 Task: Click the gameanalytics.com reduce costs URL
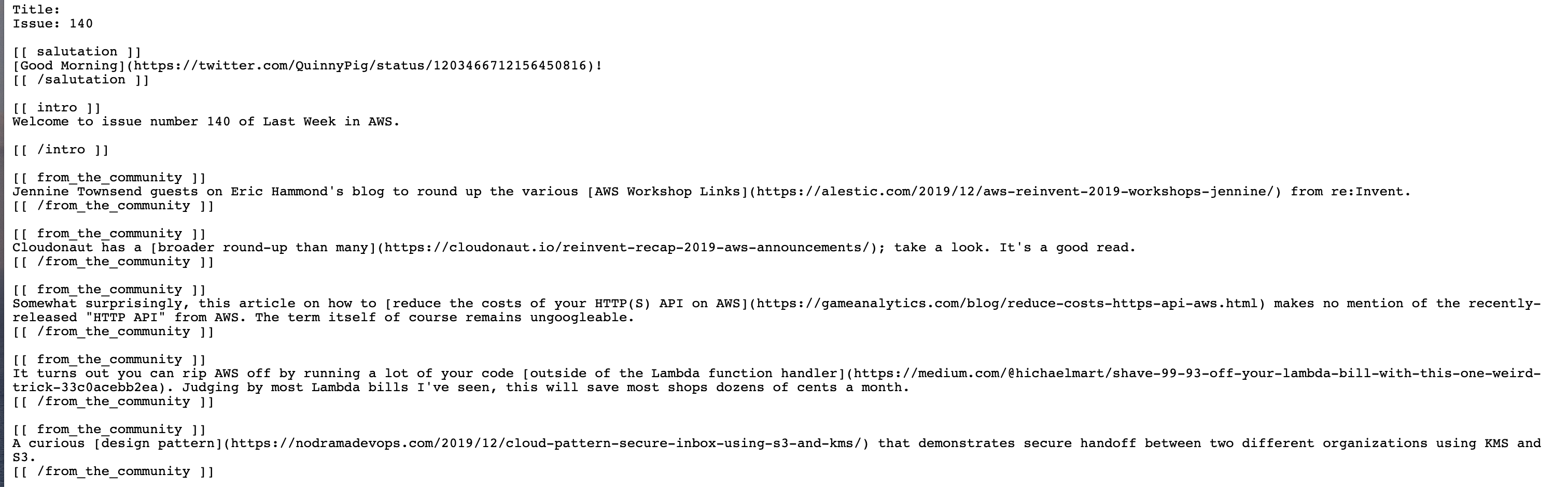[1007, 304]
